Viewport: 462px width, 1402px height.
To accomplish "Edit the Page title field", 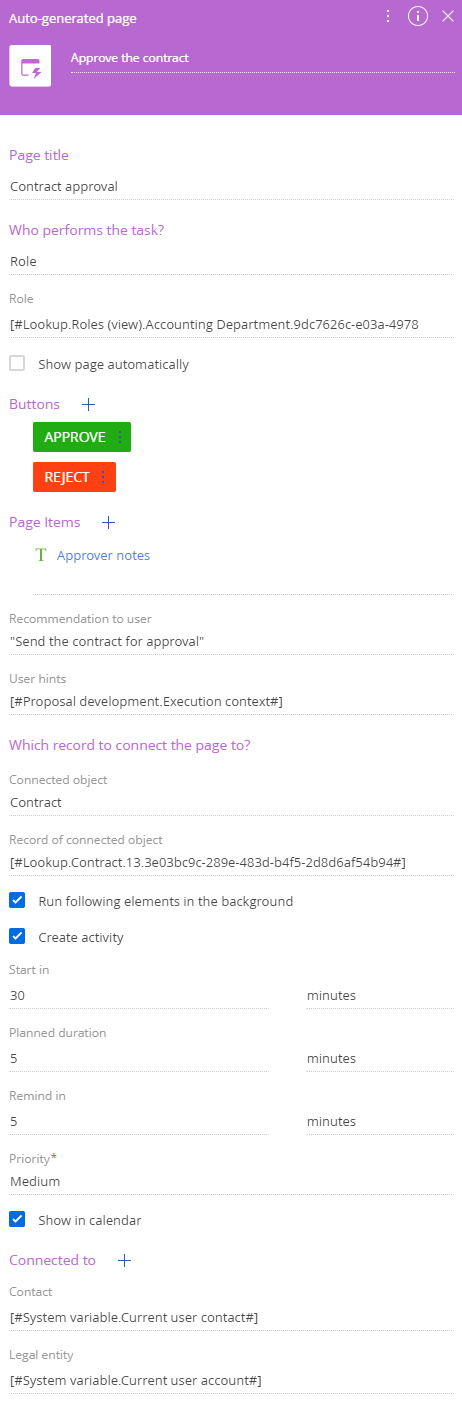I will point(231,186).
